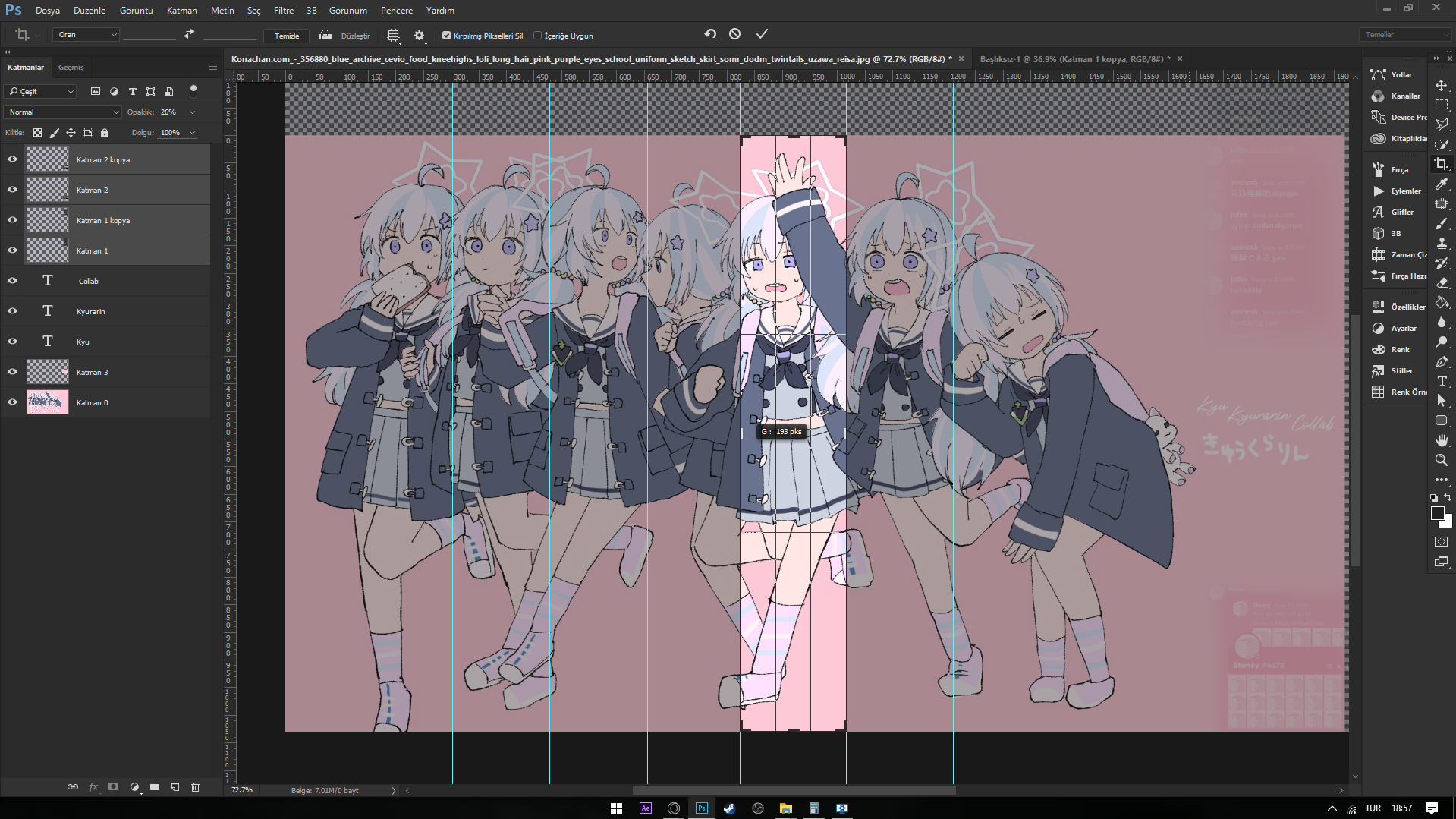Select the Brush tool in the toolbar
The width and height of the screenshot is (1456, 819).
point(1442,223)
